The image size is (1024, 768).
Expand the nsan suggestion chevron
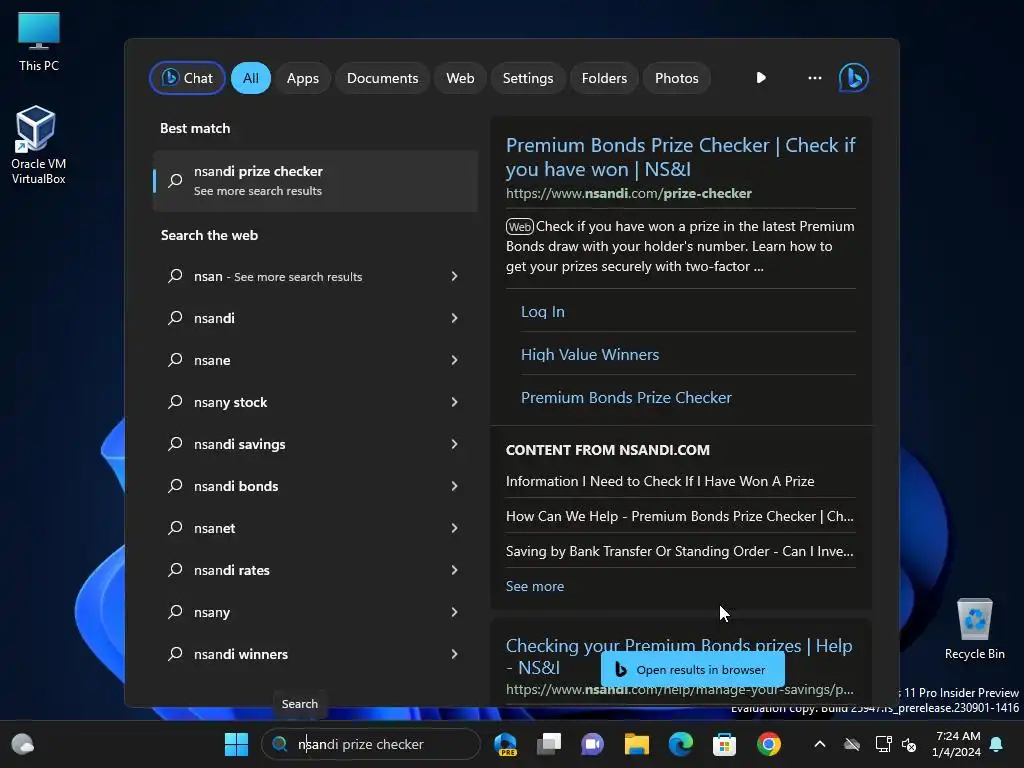[455, 276]
